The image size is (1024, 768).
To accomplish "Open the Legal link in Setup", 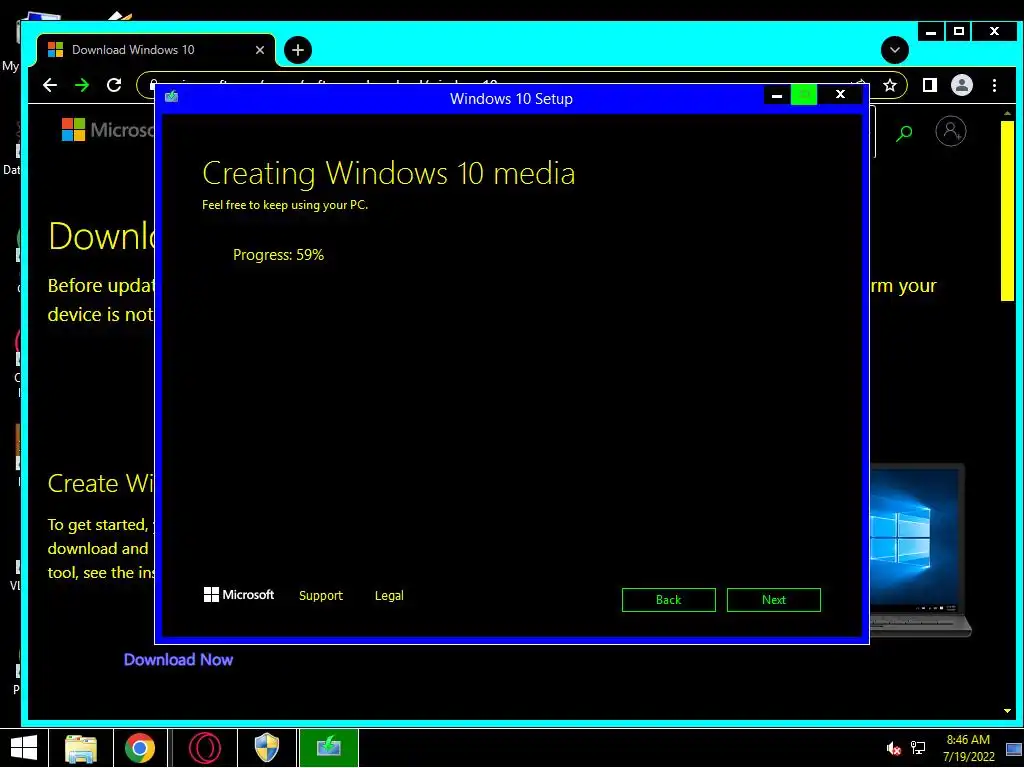I will (x=389, y=596).
